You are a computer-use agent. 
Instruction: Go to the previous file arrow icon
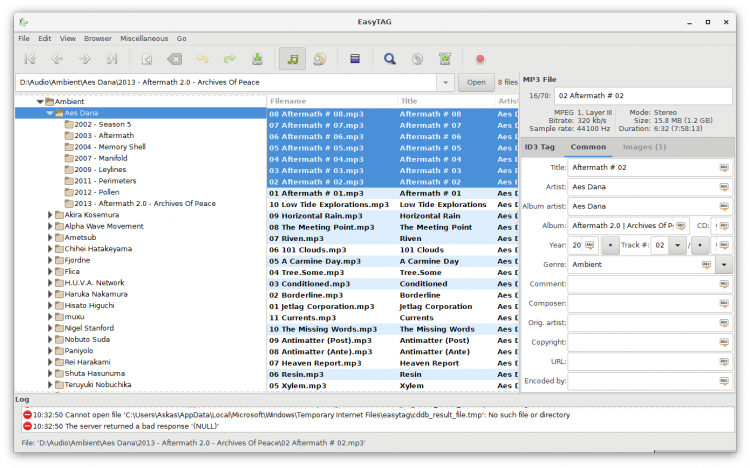[x=57, y=59]
